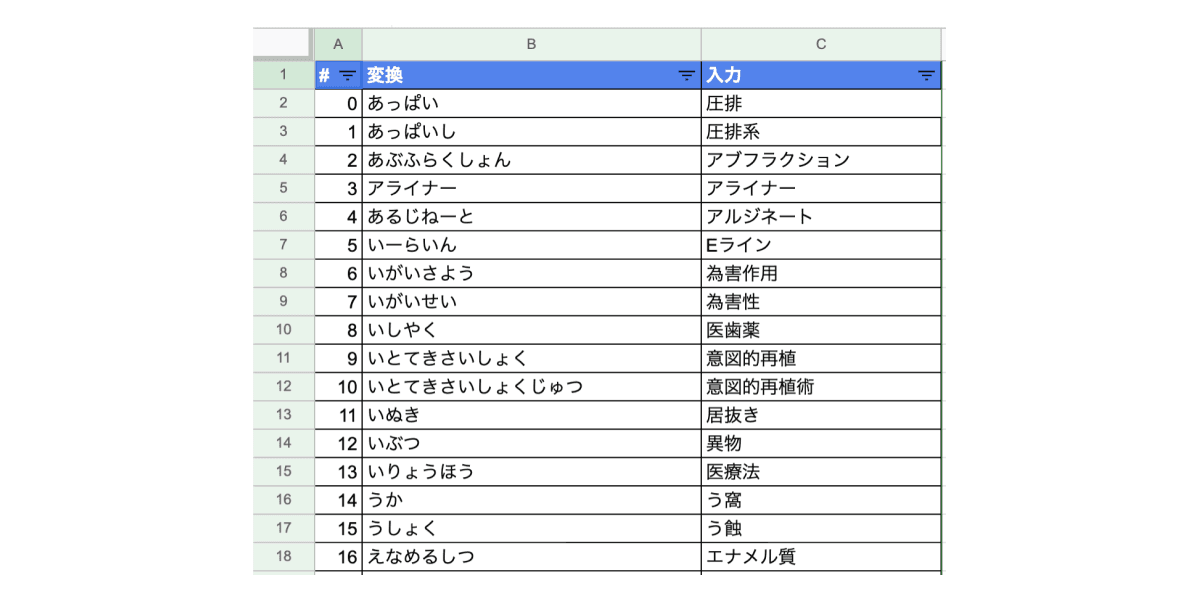Select cell いぶつ
1200x600 pixels.
click(x=532, y=443)
